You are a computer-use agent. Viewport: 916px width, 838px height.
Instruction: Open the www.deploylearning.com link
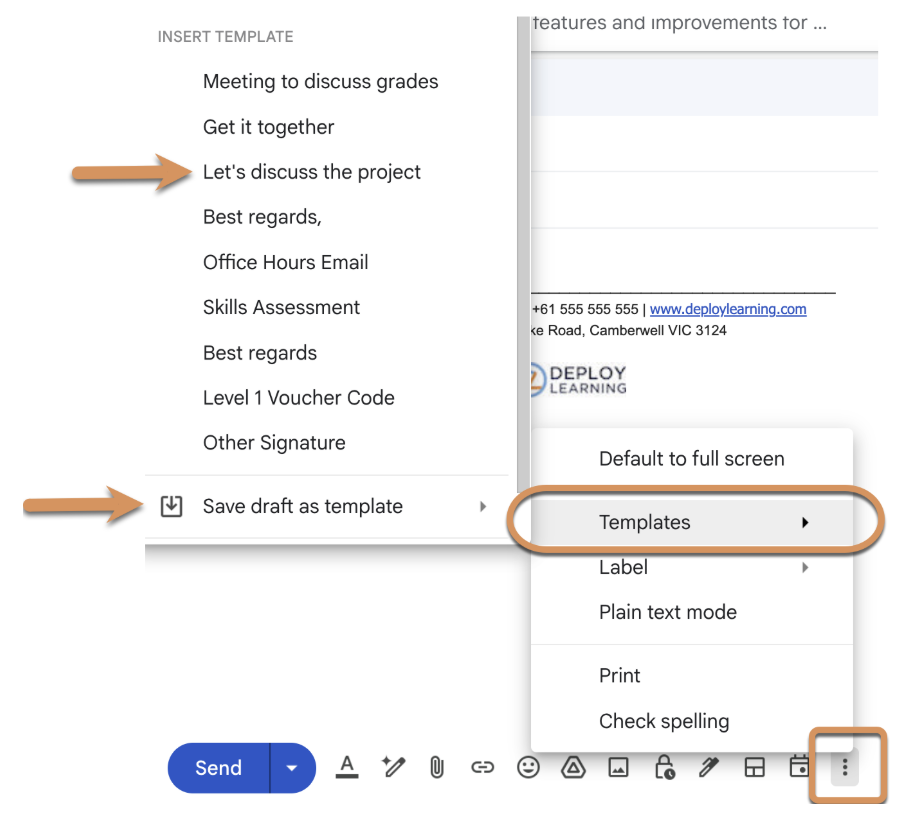pyautogui.click(x=727, y=309)
